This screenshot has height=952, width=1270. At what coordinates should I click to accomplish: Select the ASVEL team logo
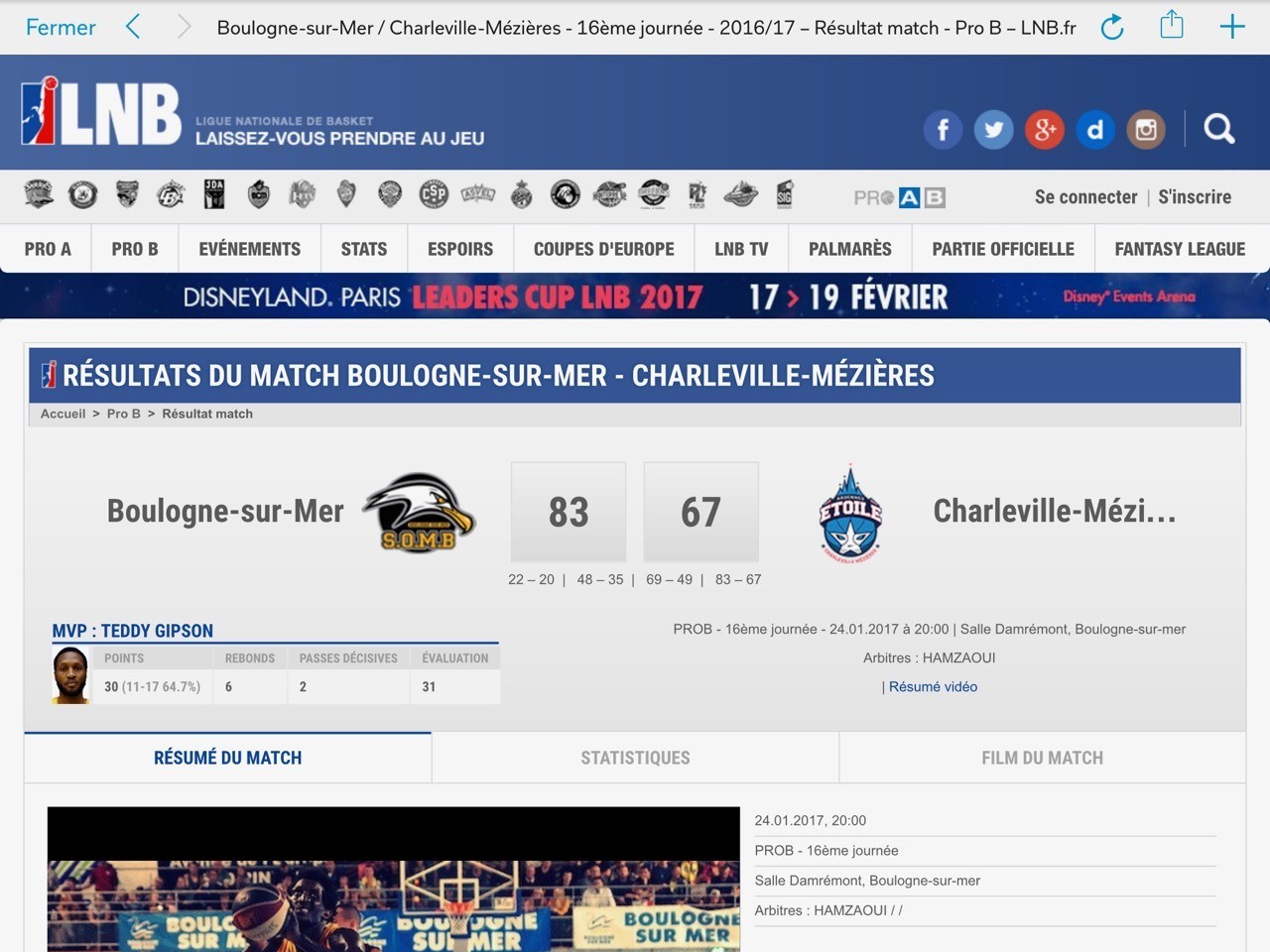[x=477, y=193]
